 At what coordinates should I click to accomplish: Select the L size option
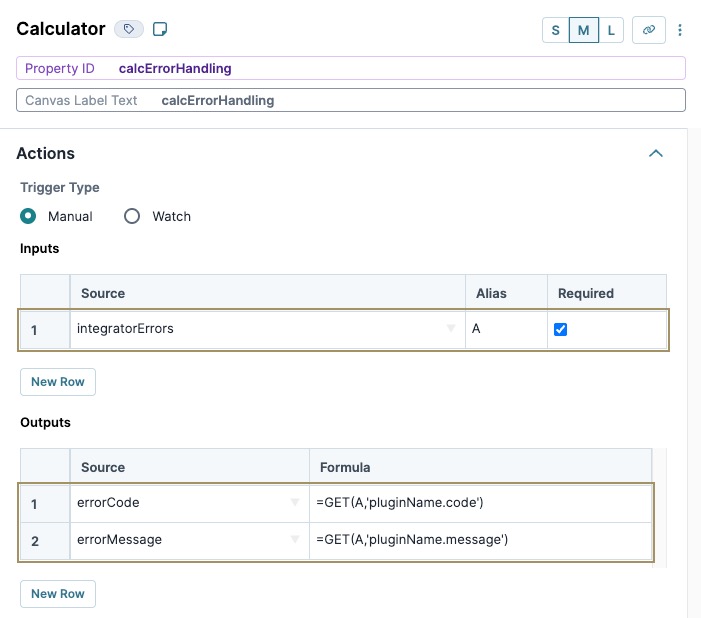(x=611, y=30)
